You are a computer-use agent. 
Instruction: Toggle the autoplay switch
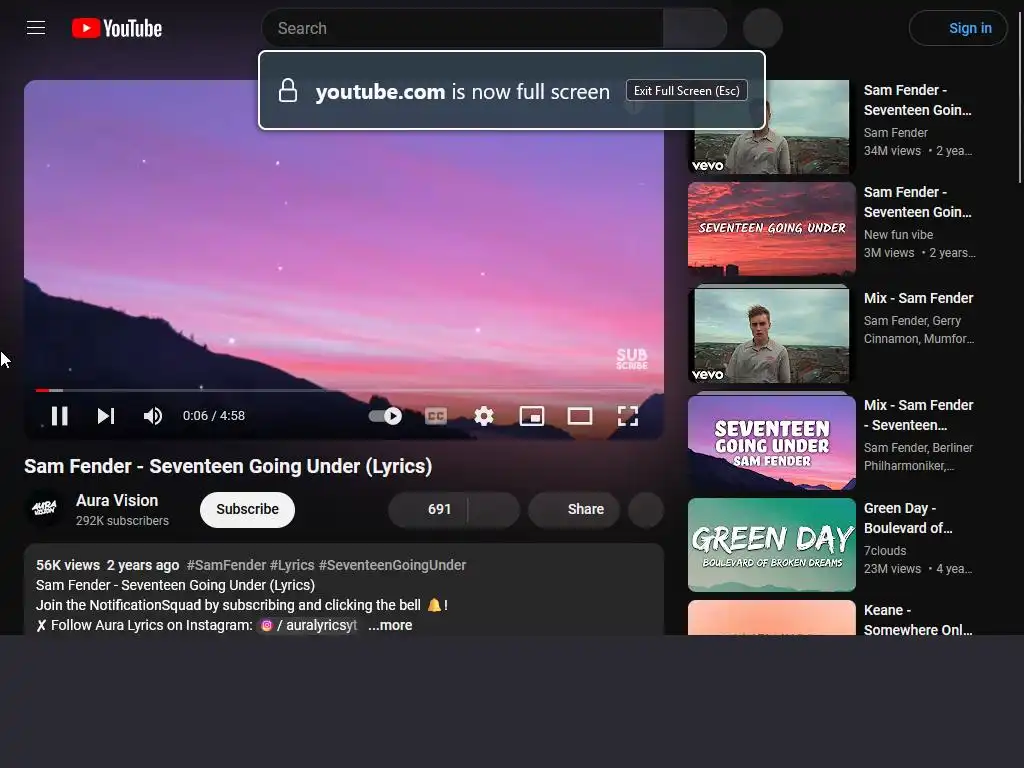tap(385, 416)
